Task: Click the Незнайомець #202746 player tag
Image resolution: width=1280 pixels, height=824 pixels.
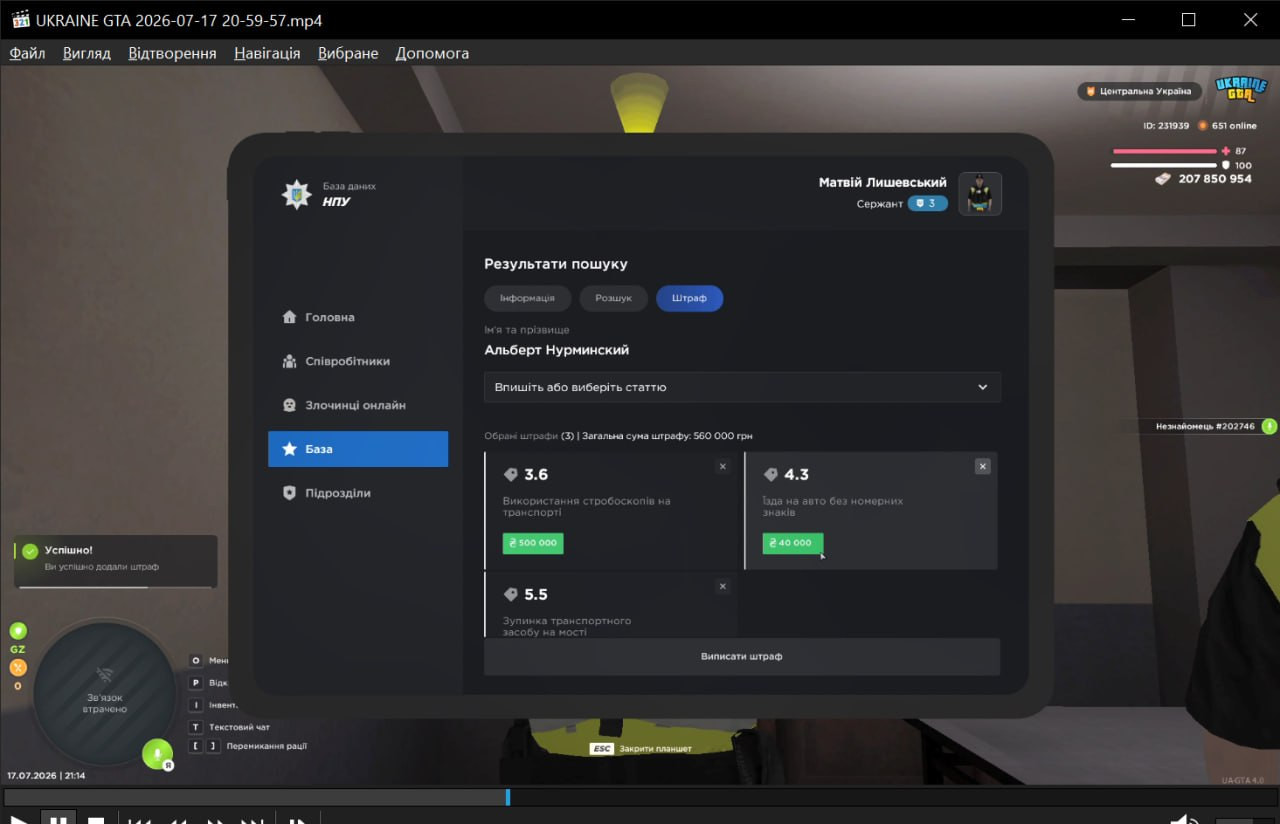Action: (1205, 426)
